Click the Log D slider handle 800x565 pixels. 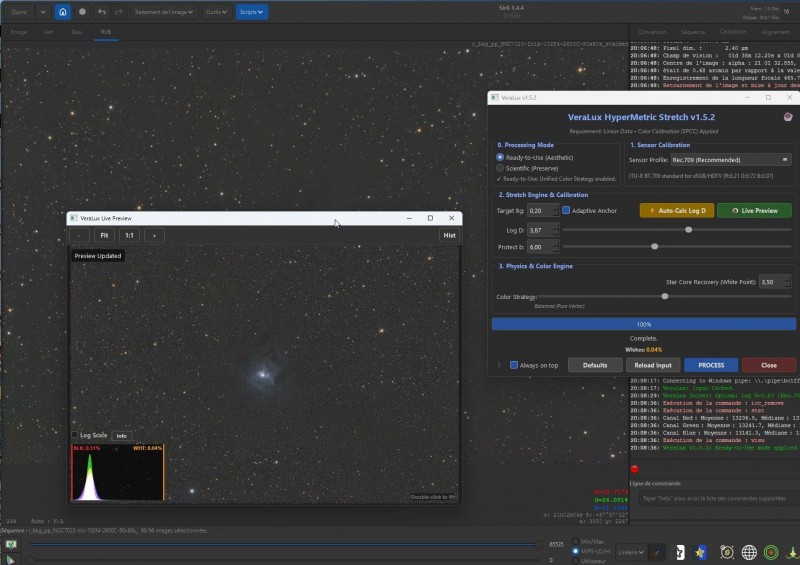(688, 230)
